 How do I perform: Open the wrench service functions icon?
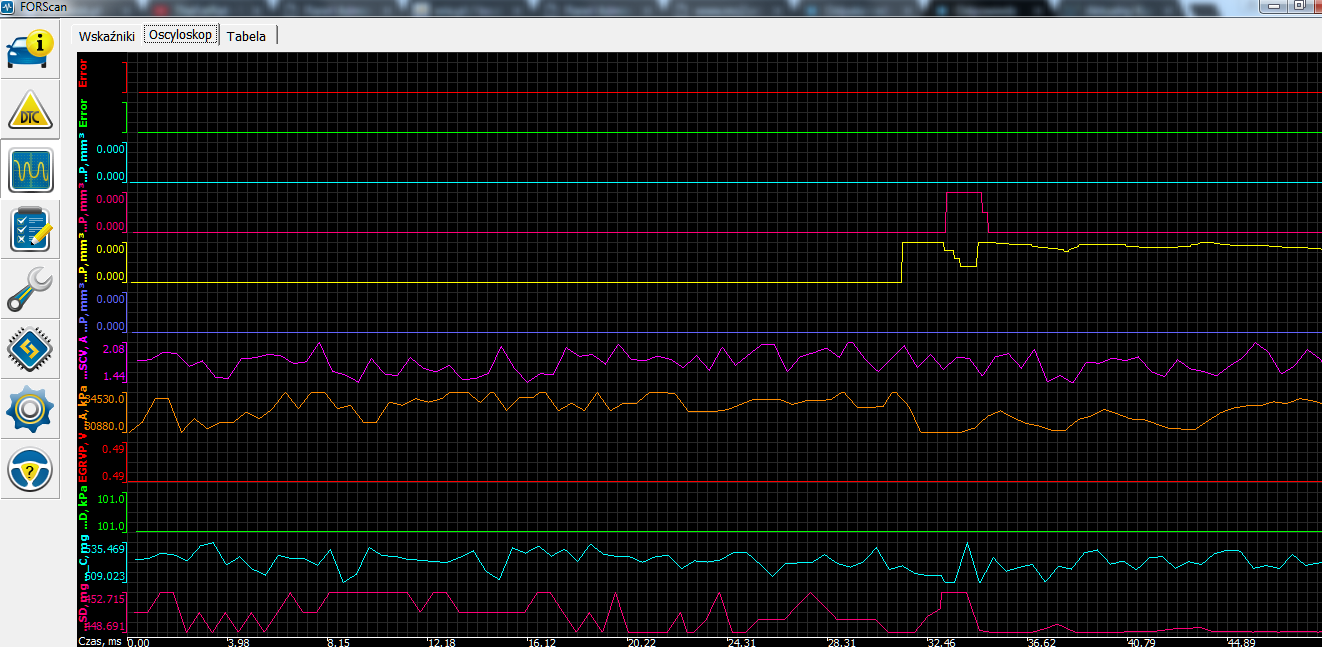tap(31, 290)
